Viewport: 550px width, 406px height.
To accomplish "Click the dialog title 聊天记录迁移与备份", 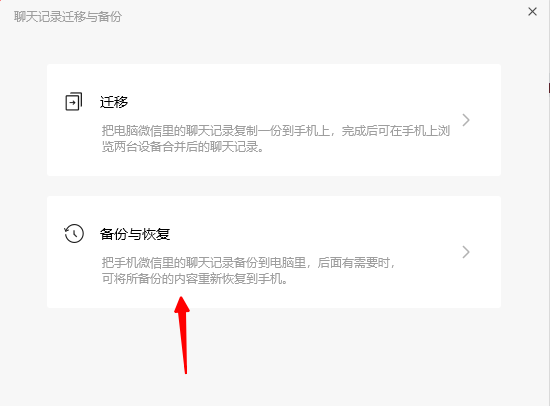I will 68,16.
